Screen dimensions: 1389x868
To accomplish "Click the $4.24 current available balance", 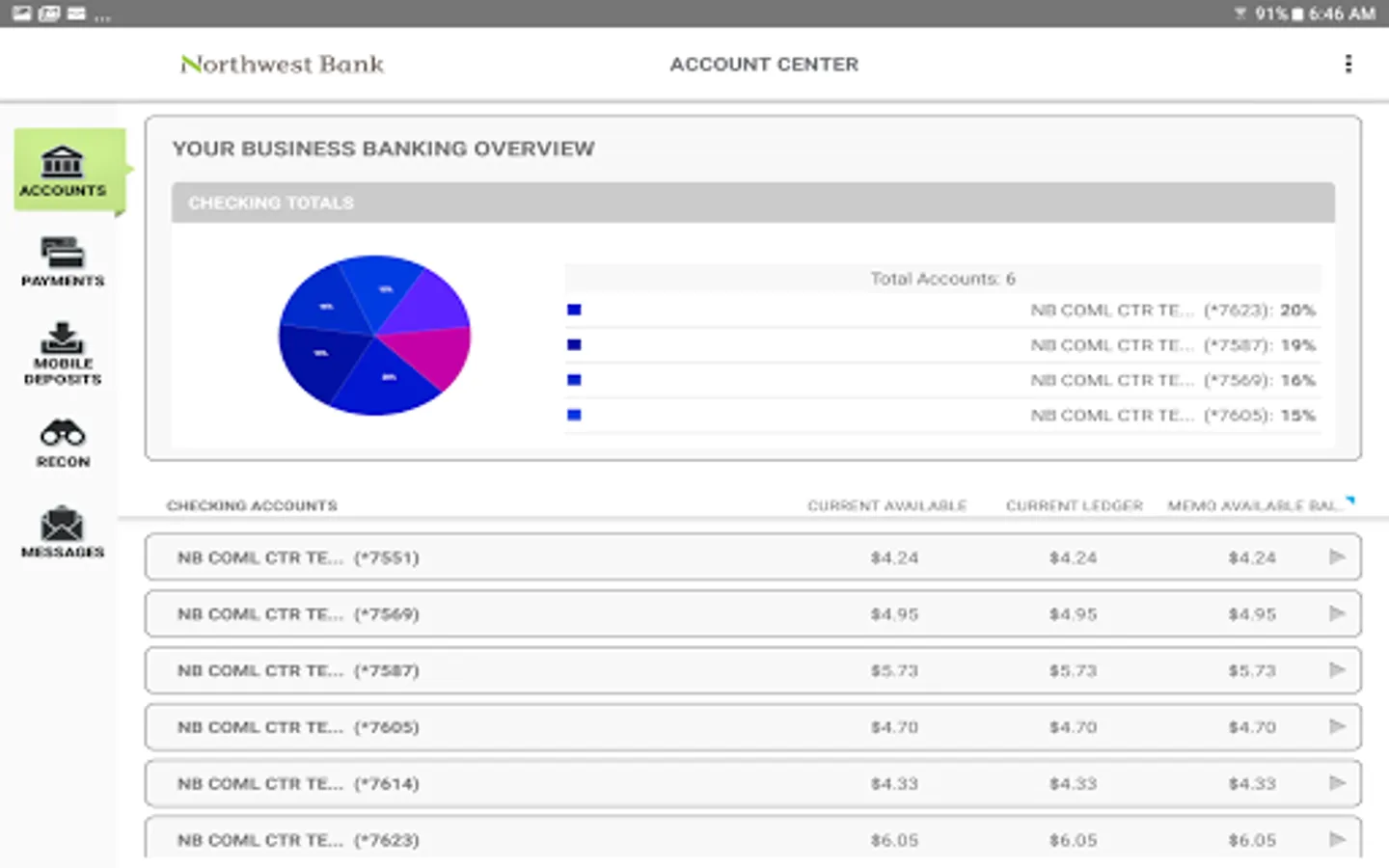I will [x=894, y=557].
